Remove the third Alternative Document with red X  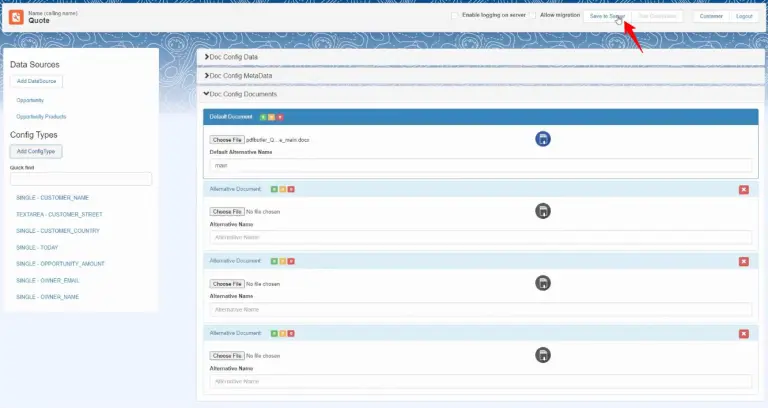744,334
